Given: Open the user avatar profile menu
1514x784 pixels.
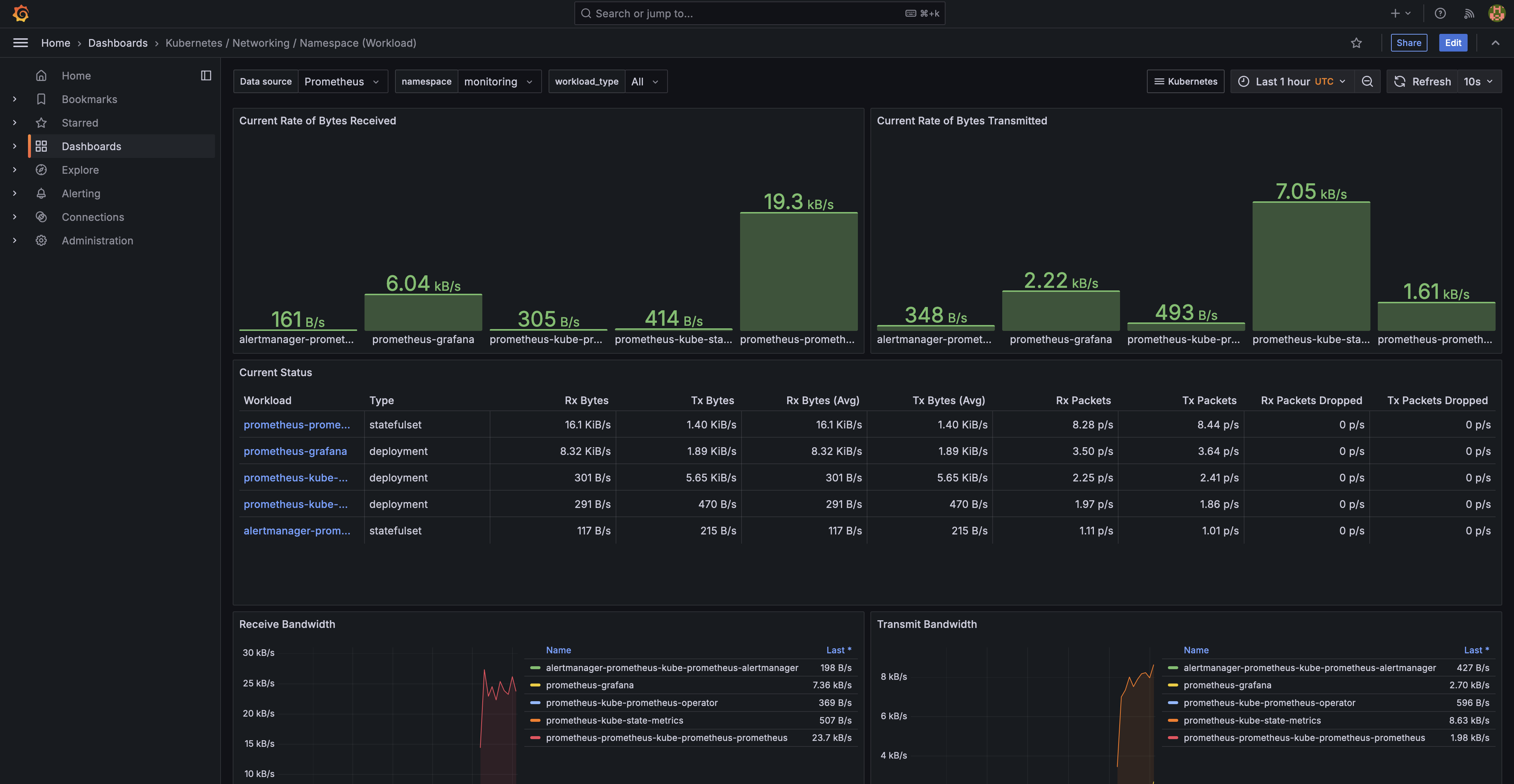Looking at the screenshot, I should (1496, 13).
